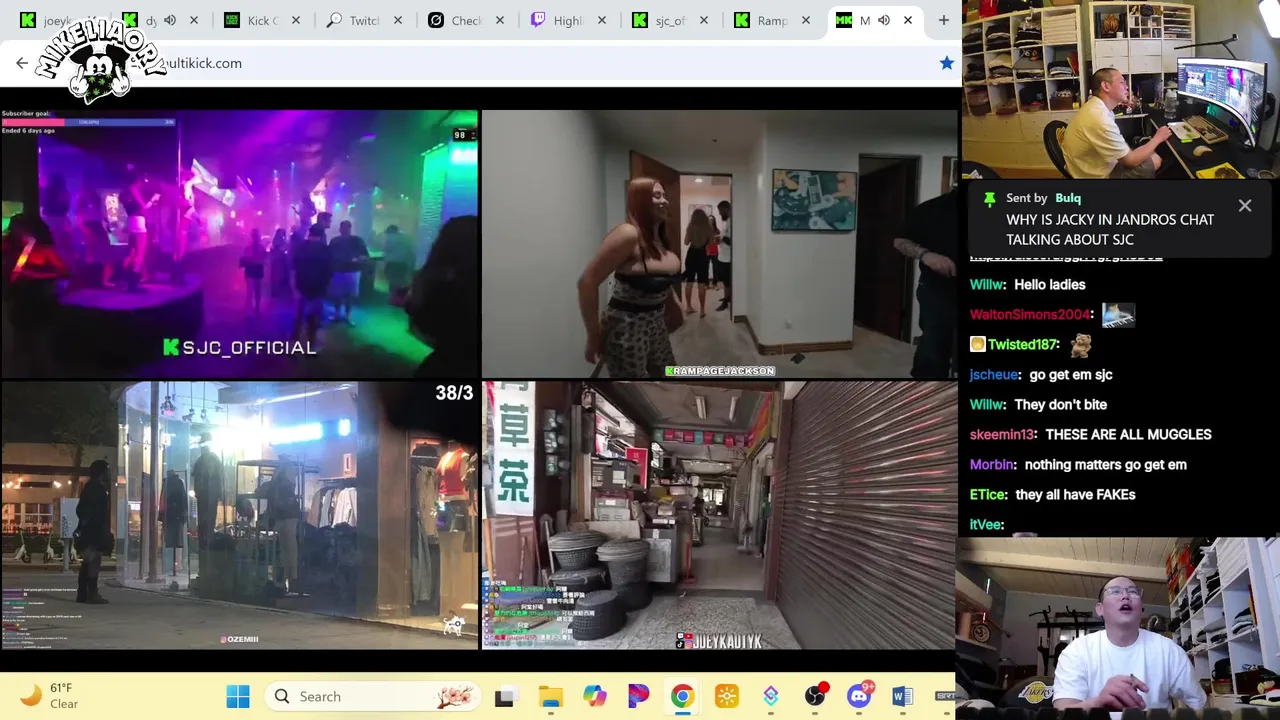Open Copilot from taskbar
Screen dimensions: 1280x720
point(595,696)
